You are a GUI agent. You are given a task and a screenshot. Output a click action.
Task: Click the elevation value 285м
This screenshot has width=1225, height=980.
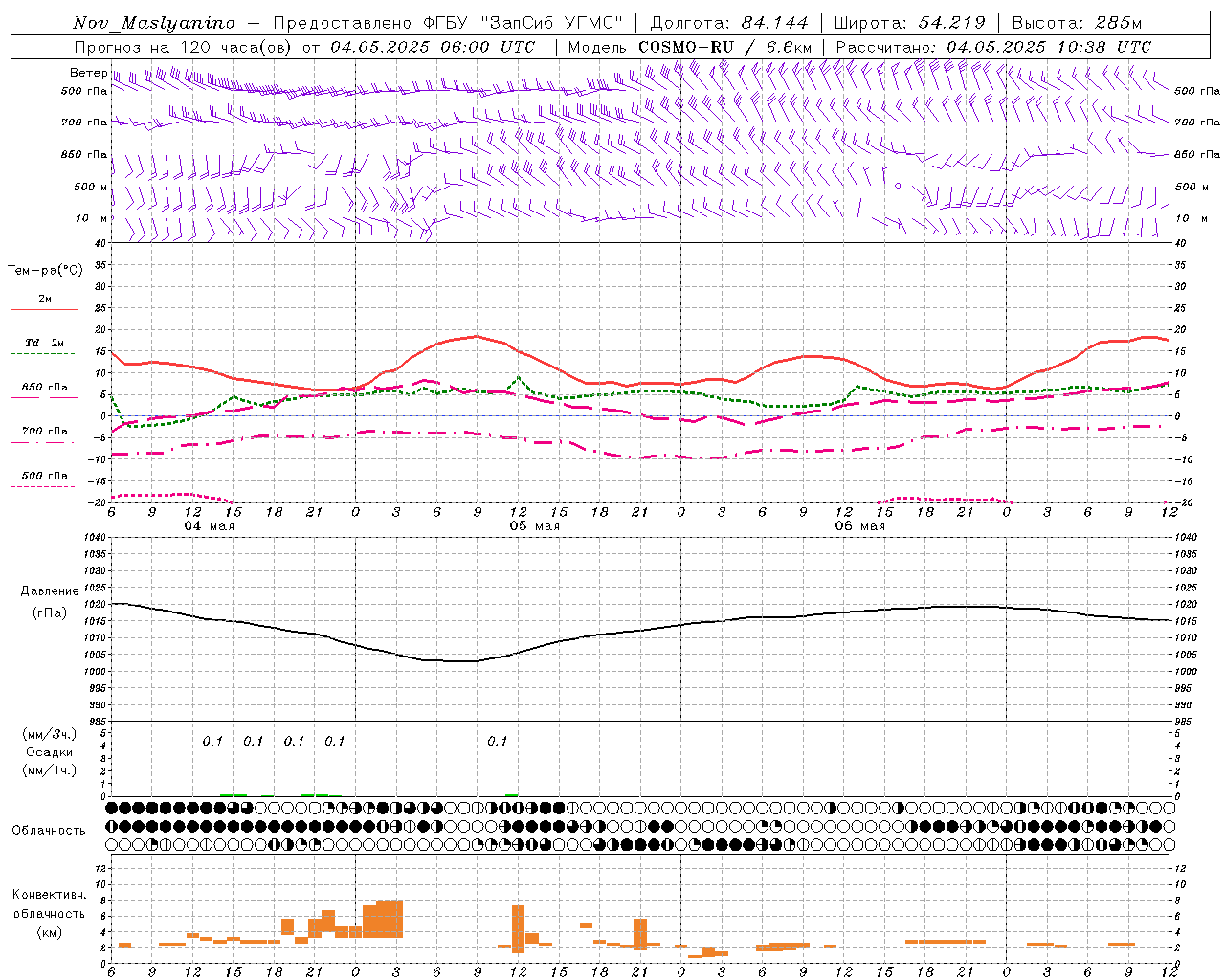tap(1117, 23)
